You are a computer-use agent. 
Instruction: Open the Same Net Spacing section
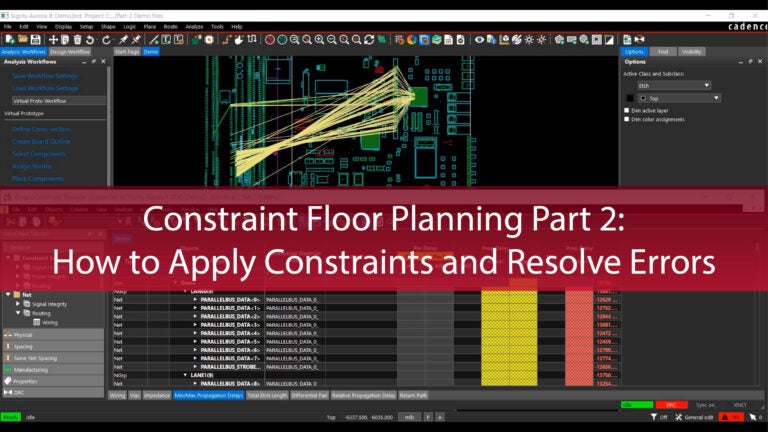click(x=53, y=359)
